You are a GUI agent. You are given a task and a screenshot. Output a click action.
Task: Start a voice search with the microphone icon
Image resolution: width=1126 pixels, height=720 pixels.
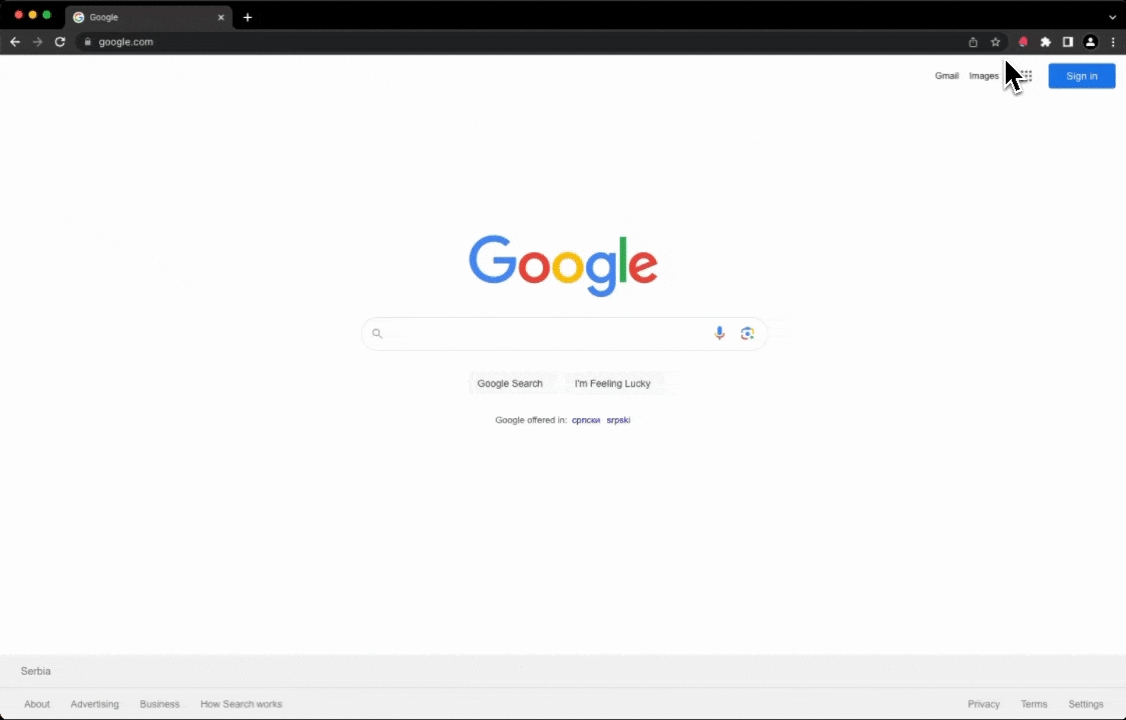(719, 333)
